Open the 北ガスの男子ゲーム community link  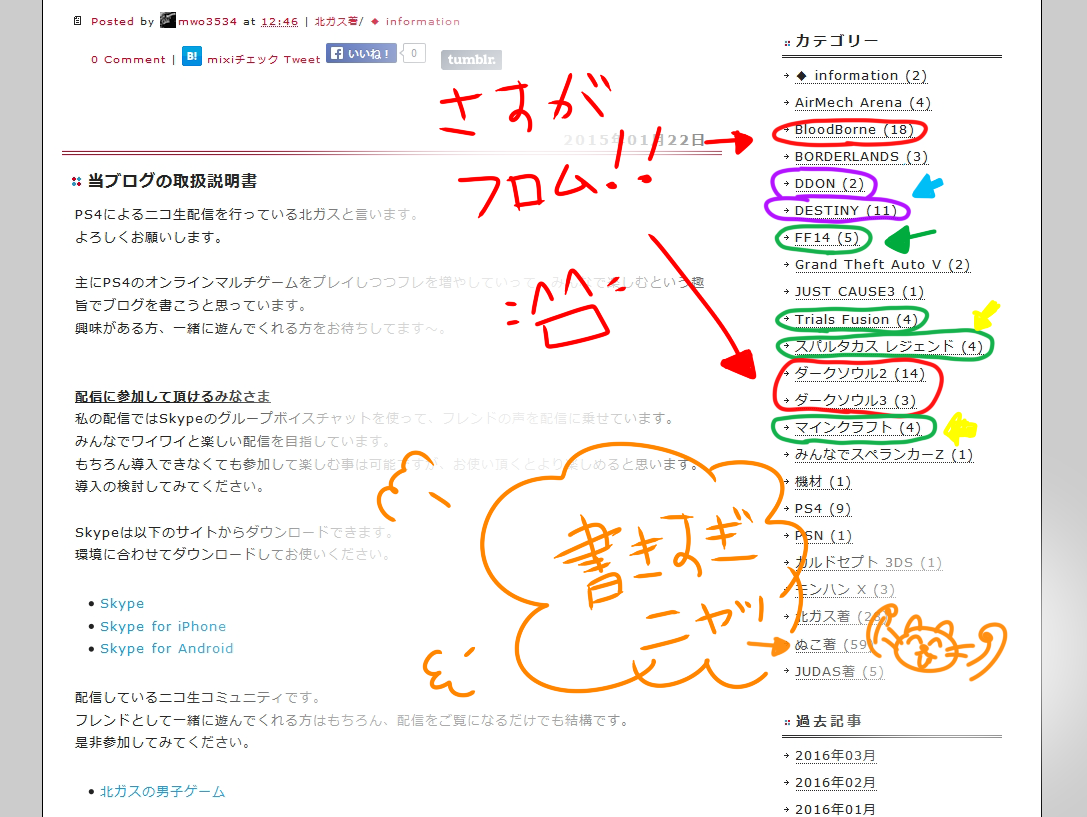click(x=162, y=791)
